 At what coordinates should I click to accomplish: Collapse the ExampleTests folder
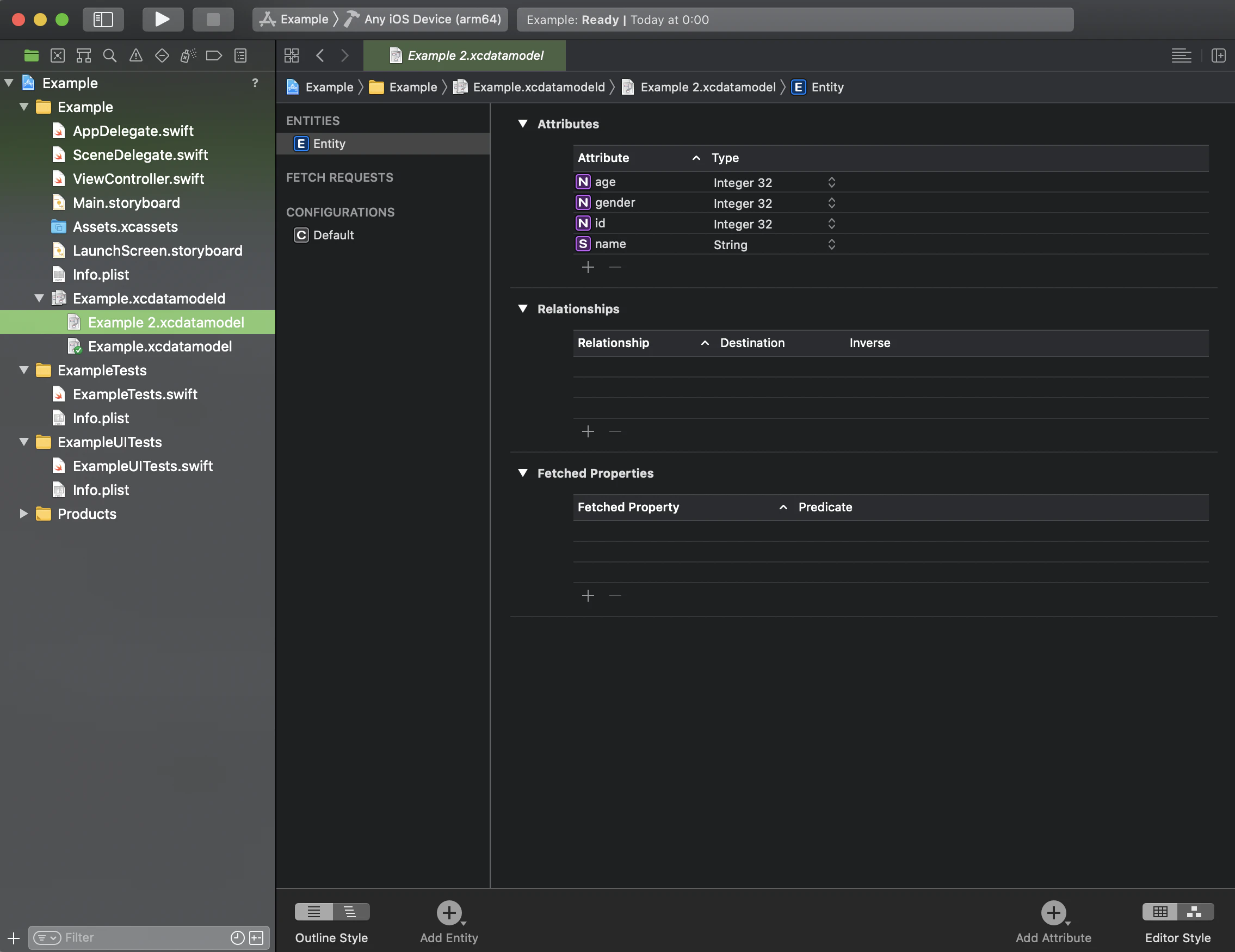[x=24, y=370]
